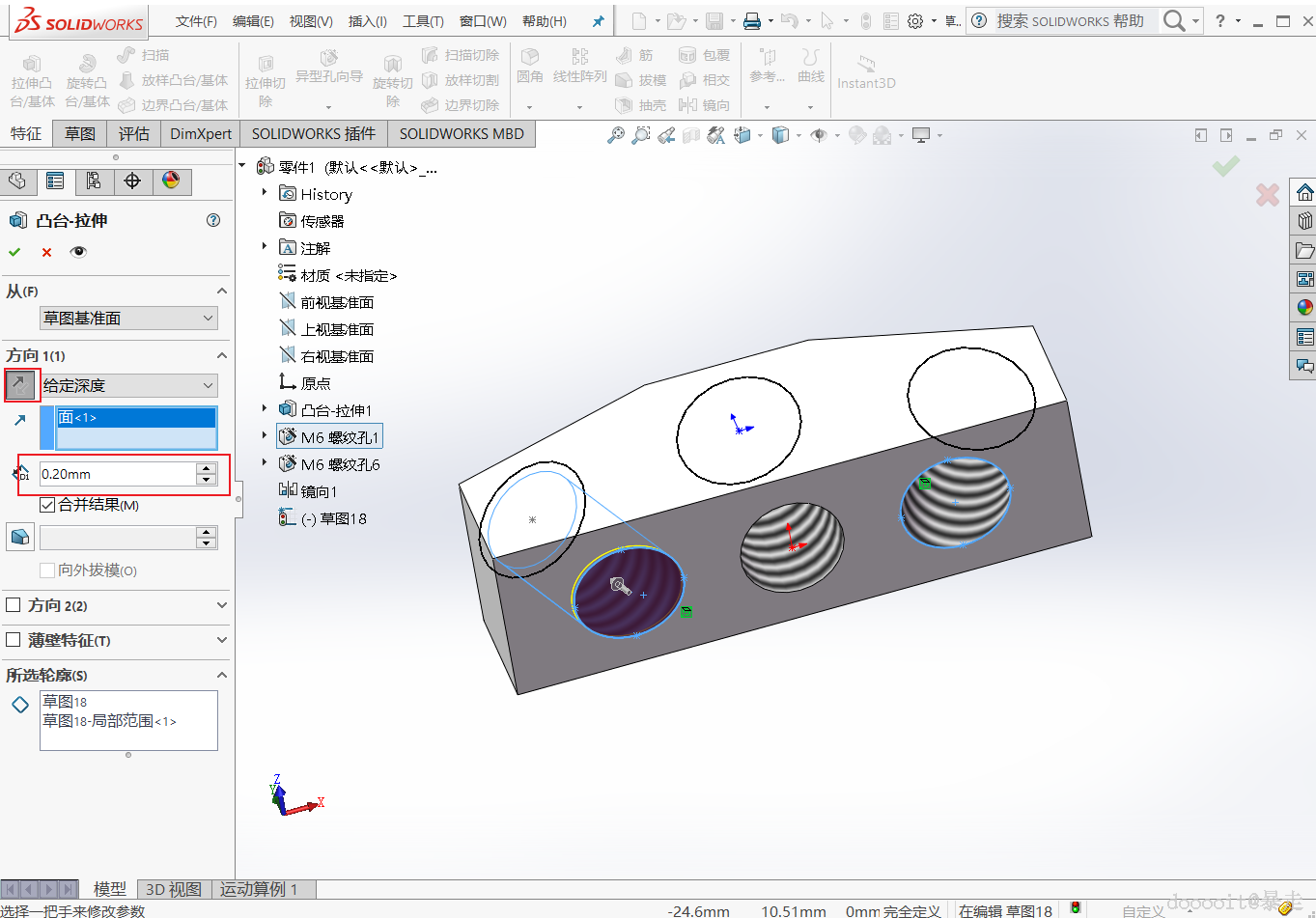Screen dimensions: 1316x918
Task: Uncheck the 合并结果 checkbox
Action: [47, 505]
